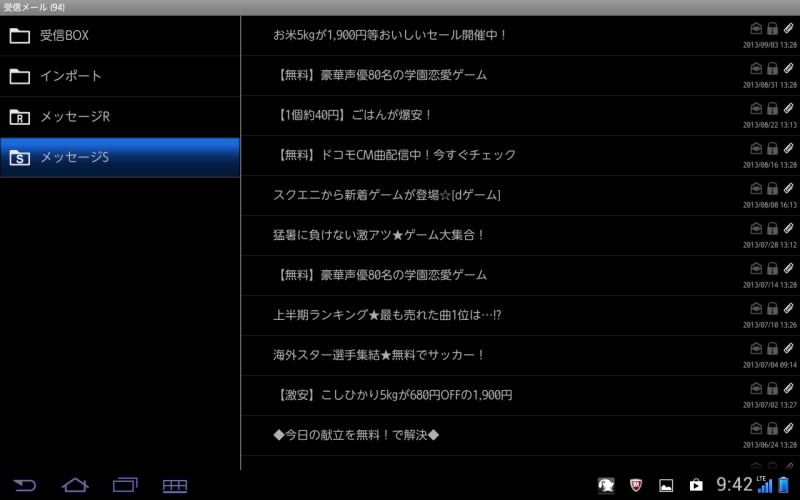This screenshot has height=500, width=800.
Task: Click the date 2013/07/04 09:14
Action: (x=769, y=365)
